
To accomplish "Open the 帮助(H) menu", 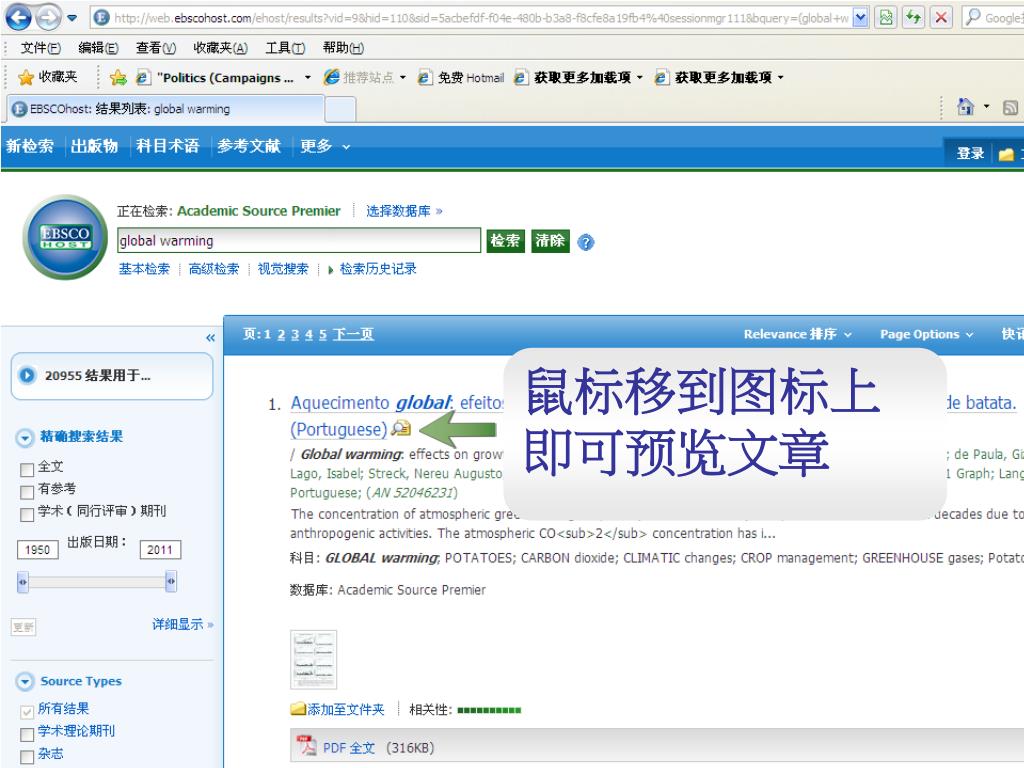I will [x=343, y=48].
